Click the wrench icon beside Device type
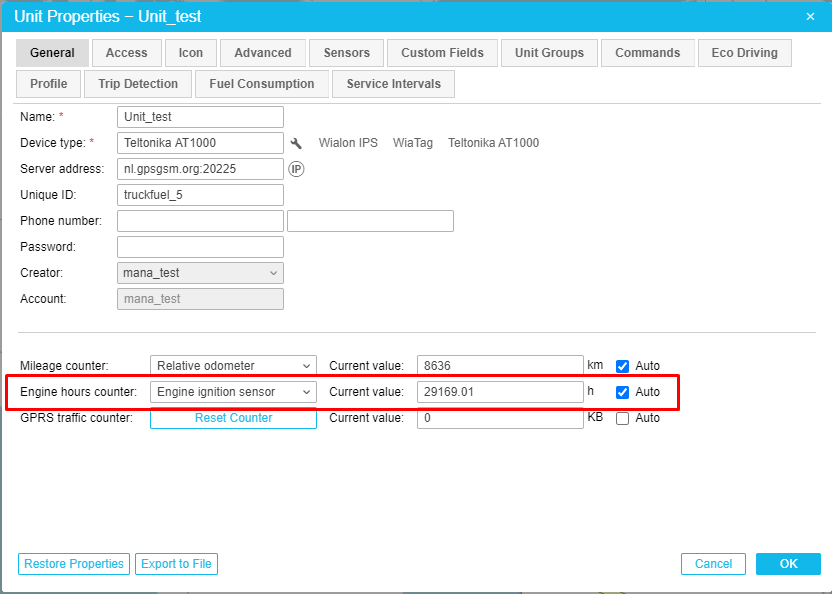The height and width of the screenshot is (594, 832). click(x=296, y=143)
